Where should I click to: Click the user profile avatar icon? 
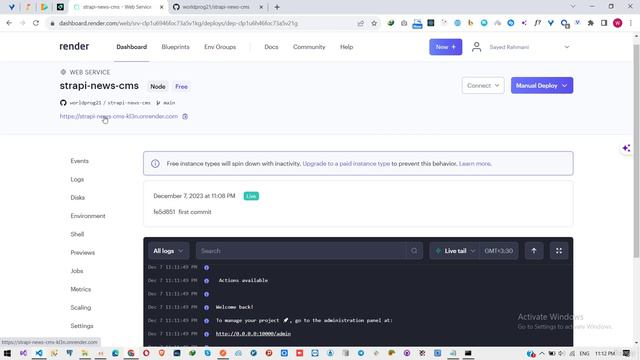476,47
